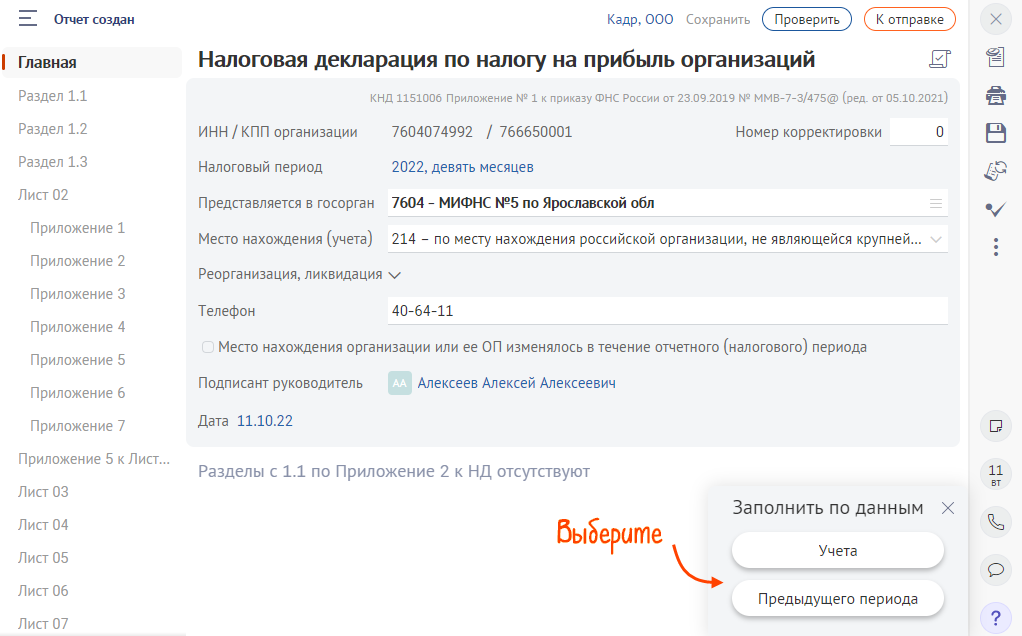Click the print icon in right sidebar
Viewport: 1022px width, 636px height.
[995, 95]
